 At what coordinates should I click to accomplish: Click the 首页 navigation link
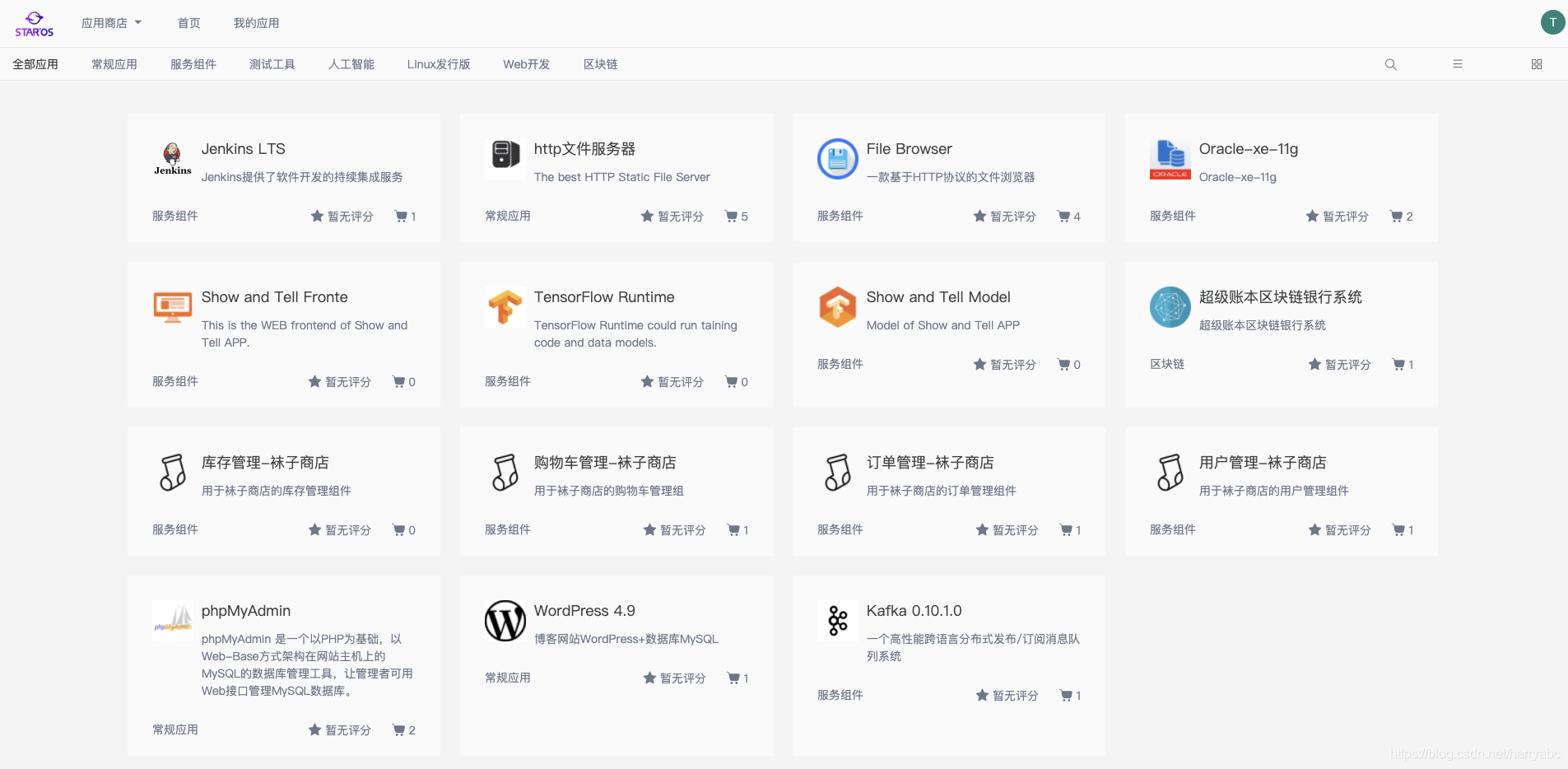[x=188, y=22]
